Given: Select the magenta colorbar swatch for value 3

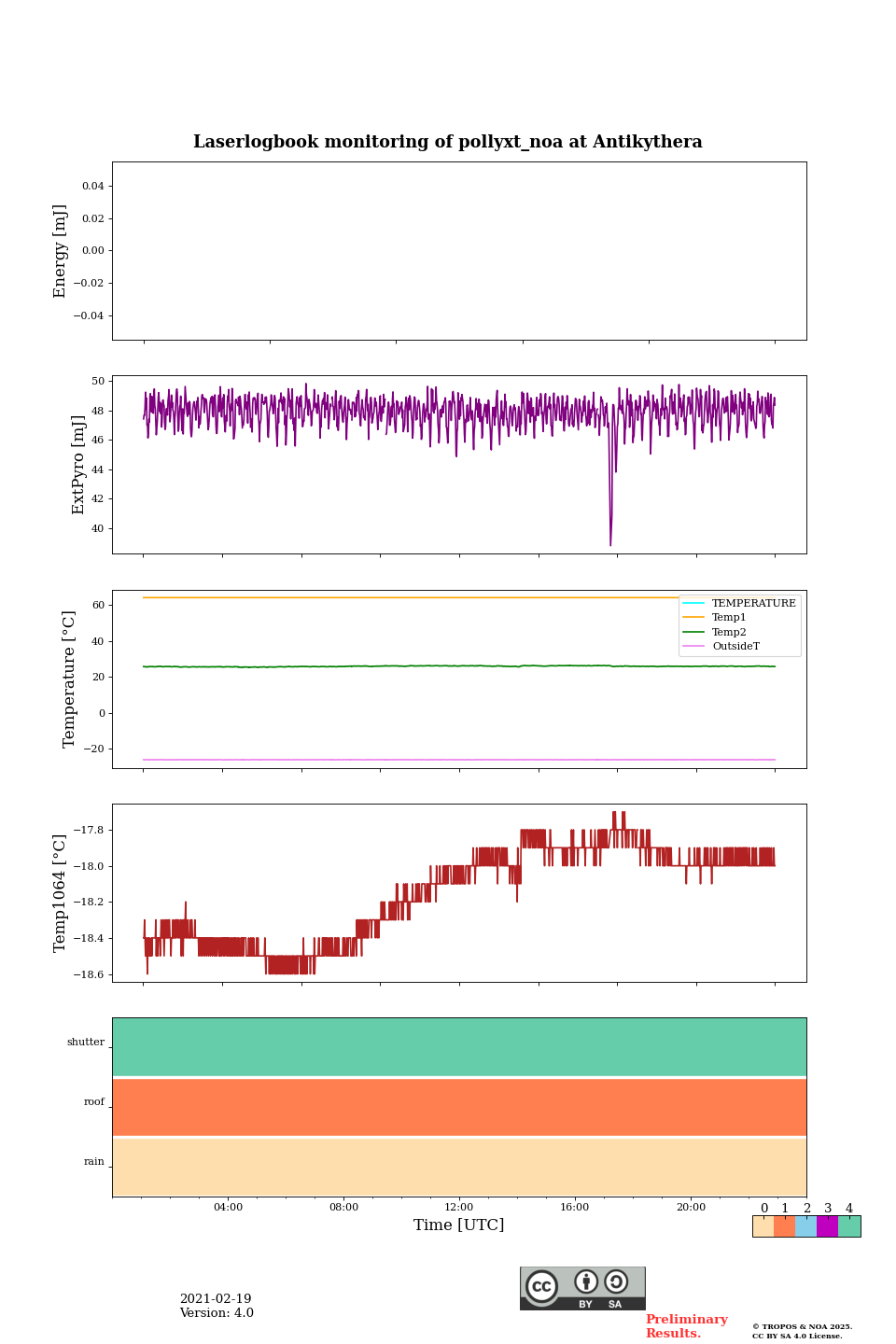Looking at the screenshot, I should click(827, 1226).
